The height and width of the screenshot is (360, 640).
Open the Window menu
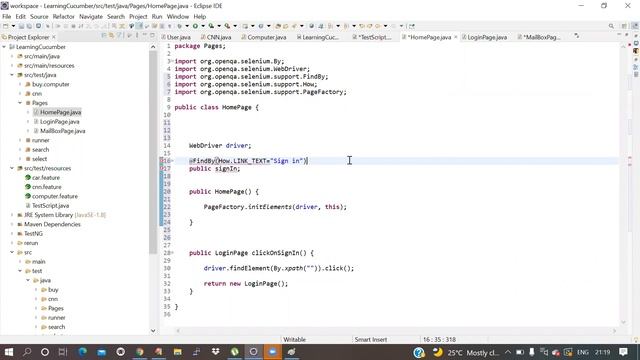[178, 16]
